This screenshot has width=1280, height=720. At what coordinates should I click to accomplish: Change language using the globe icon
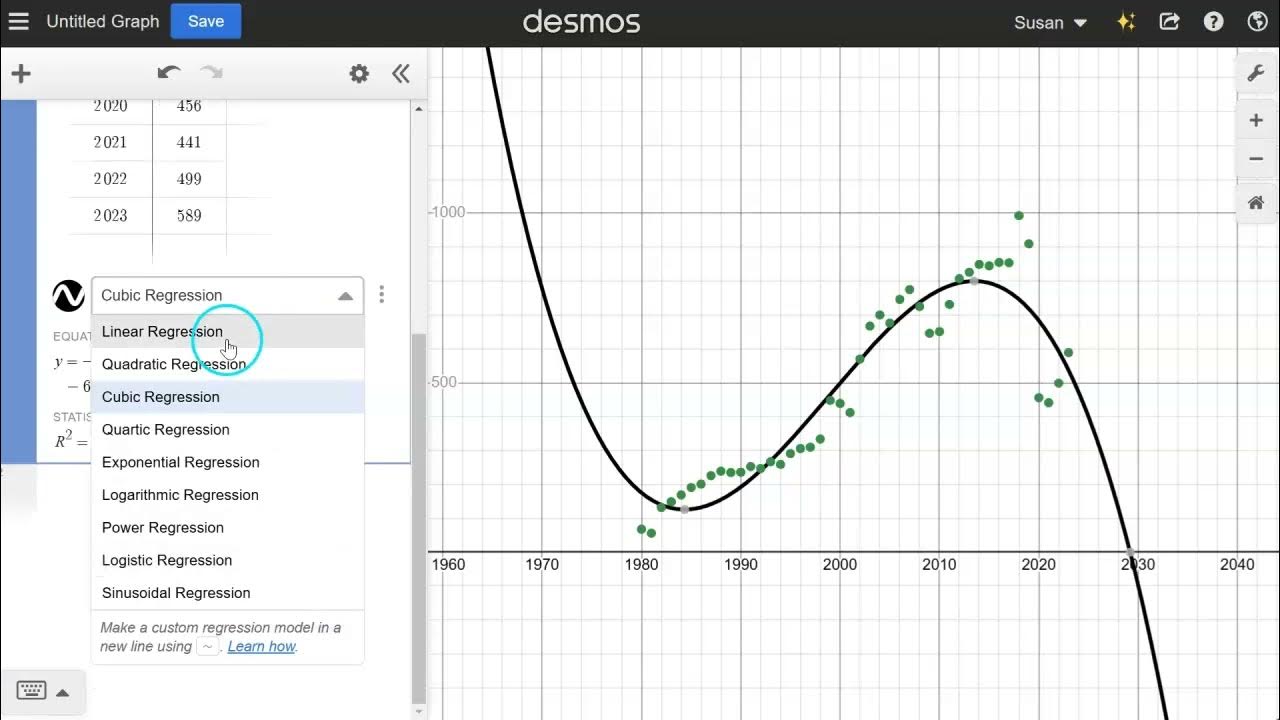1257,21
